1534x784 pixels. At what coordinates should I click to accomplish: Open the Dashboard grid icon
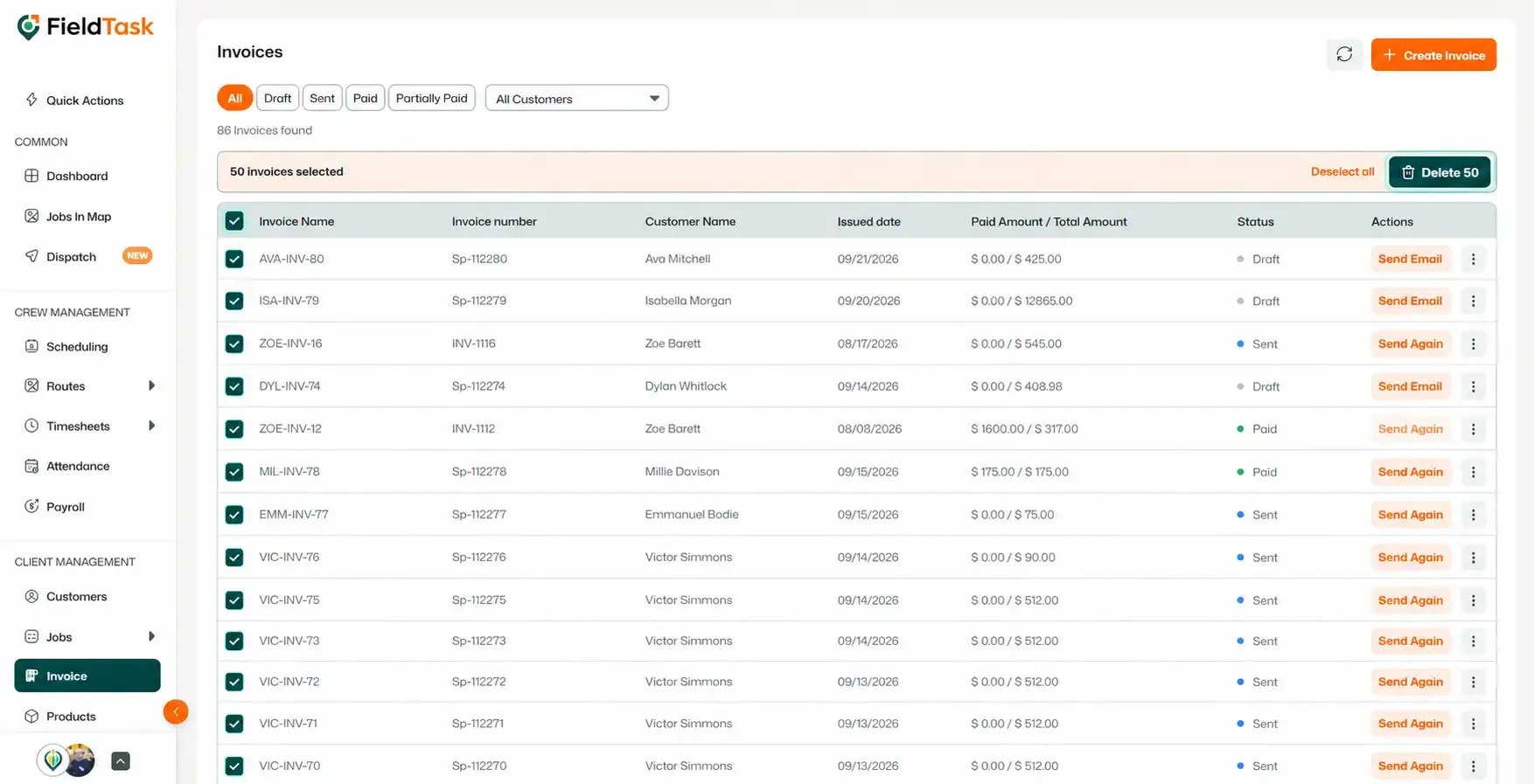31,176
